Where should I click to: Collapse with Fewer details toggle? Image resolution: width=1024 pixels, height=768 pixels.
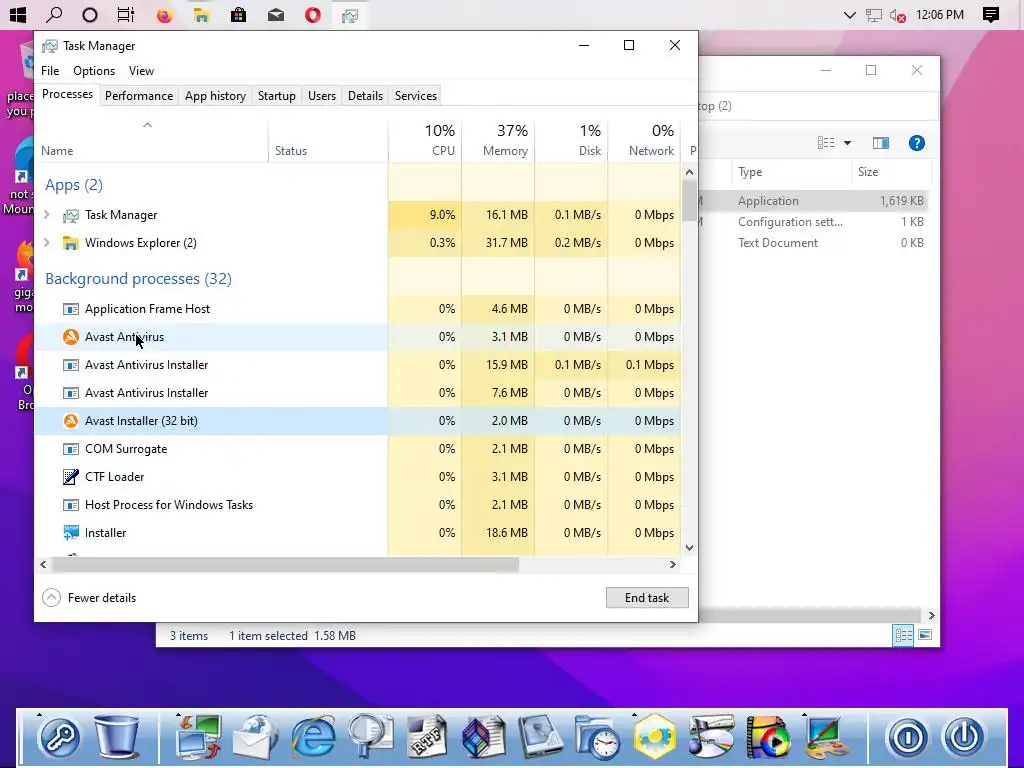click(89, 598)
